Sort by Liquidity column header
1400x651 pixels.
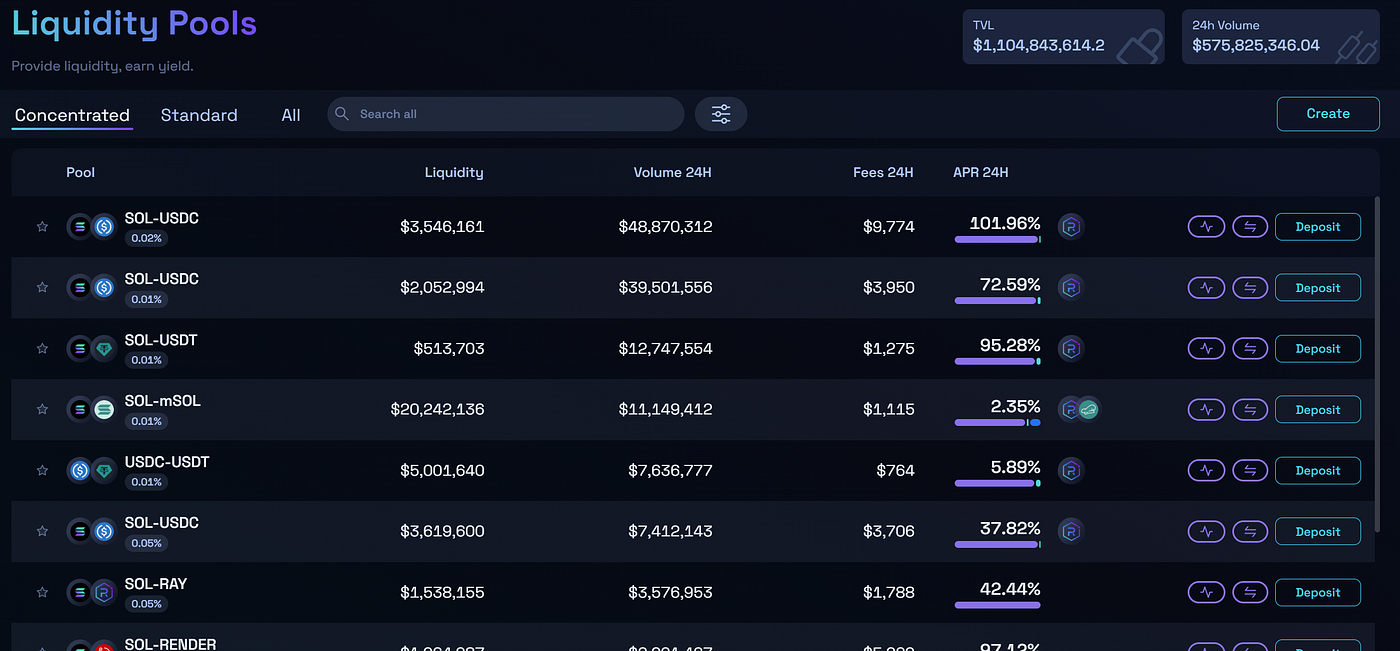[454, 172]
